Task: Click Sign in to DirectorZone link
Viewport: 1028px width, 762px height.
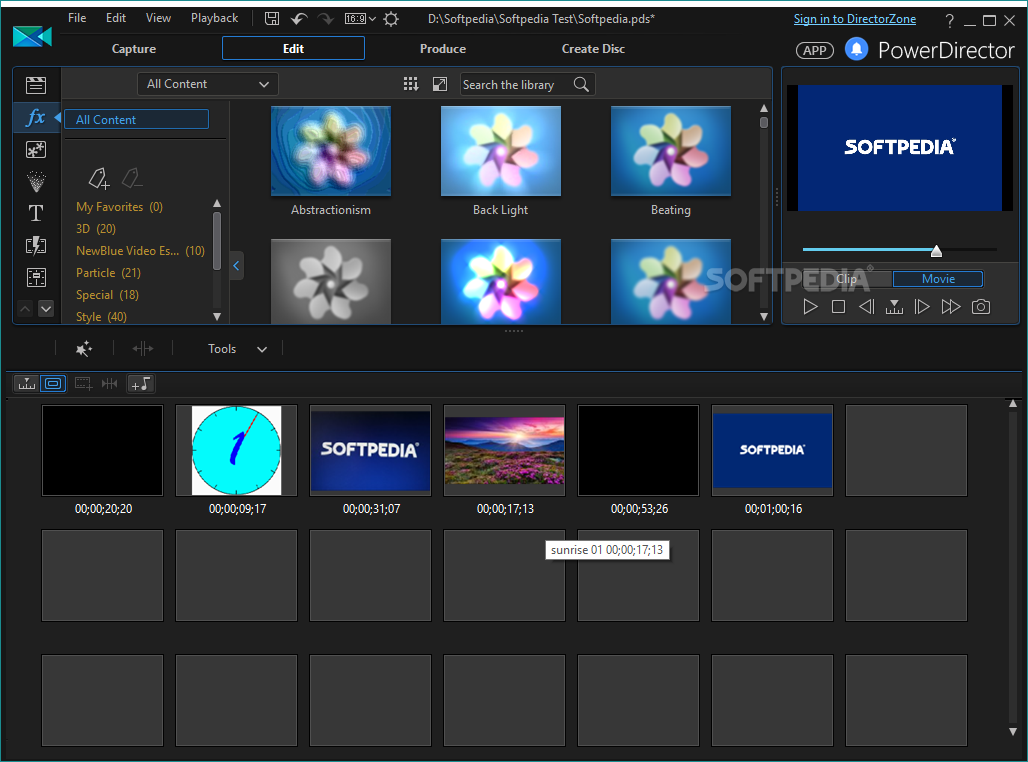Action: (x=855, y=19)
